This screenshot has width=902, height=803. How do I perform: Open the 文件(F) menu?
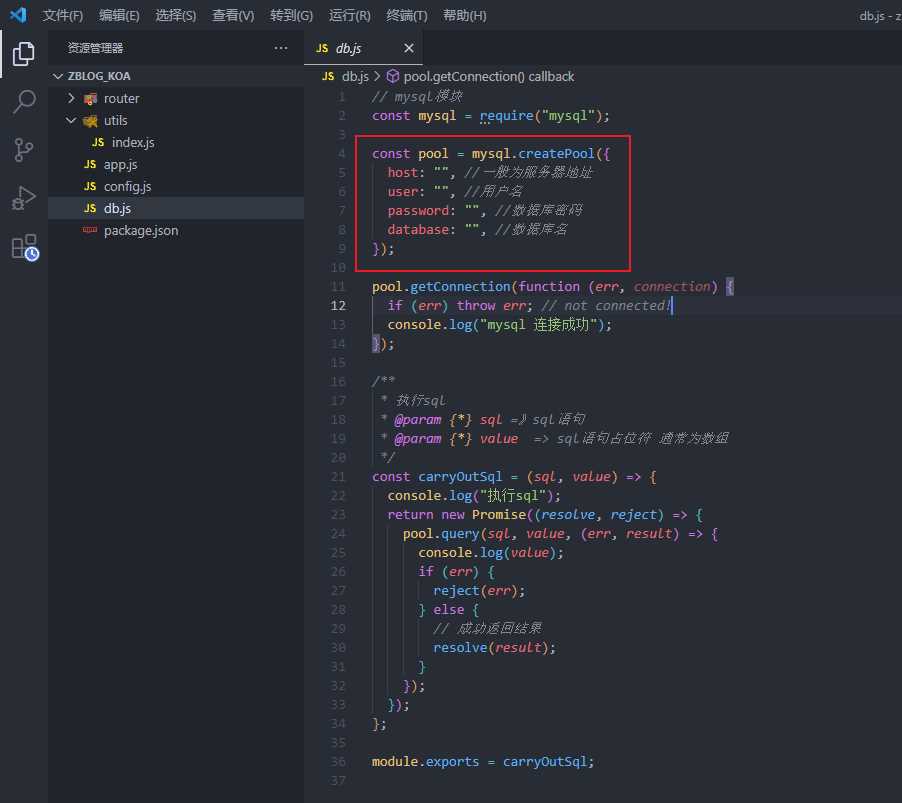(x=63, y=16)
